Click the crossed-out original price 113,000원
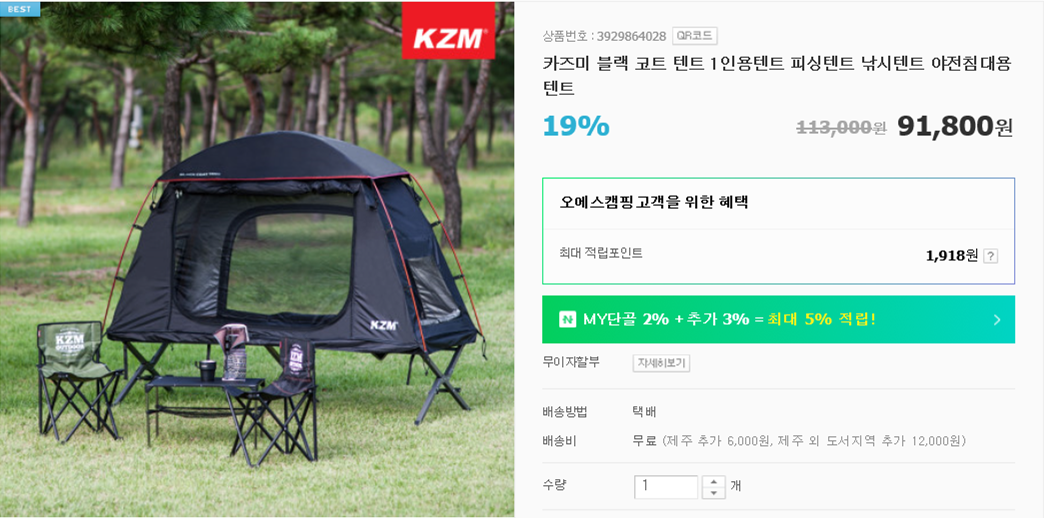The image size is (1044, 518). coord(841,128)
